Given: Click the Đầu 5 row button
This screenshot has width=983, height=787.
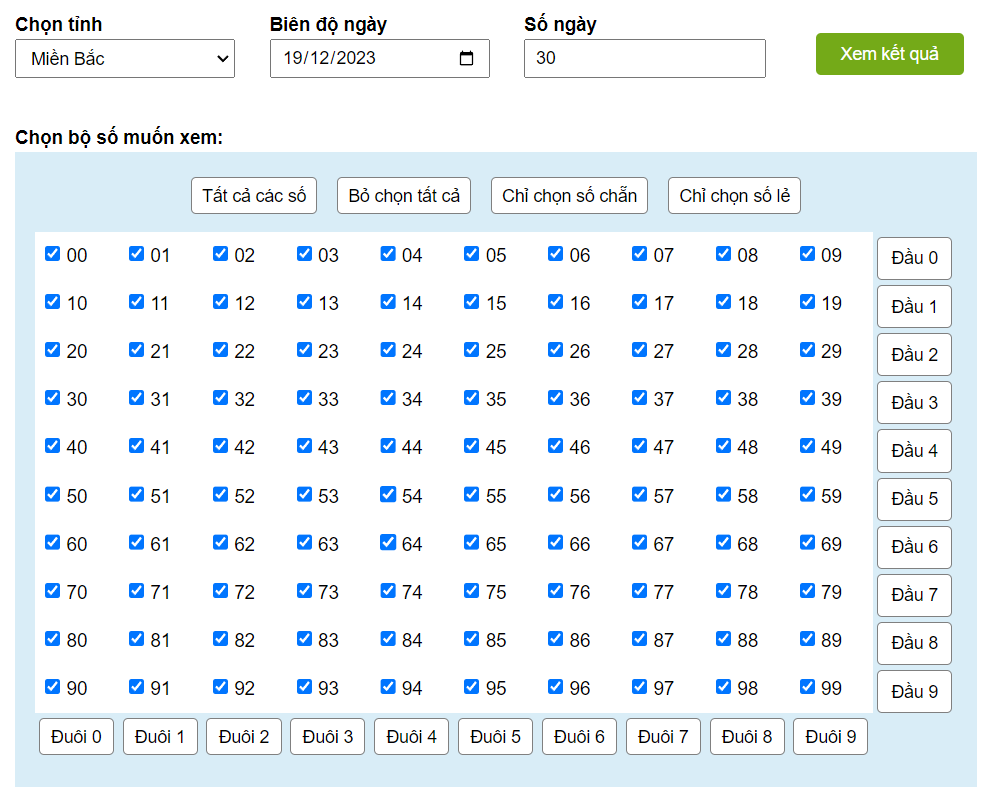Looking at the screenshot, I should [914, 499].
